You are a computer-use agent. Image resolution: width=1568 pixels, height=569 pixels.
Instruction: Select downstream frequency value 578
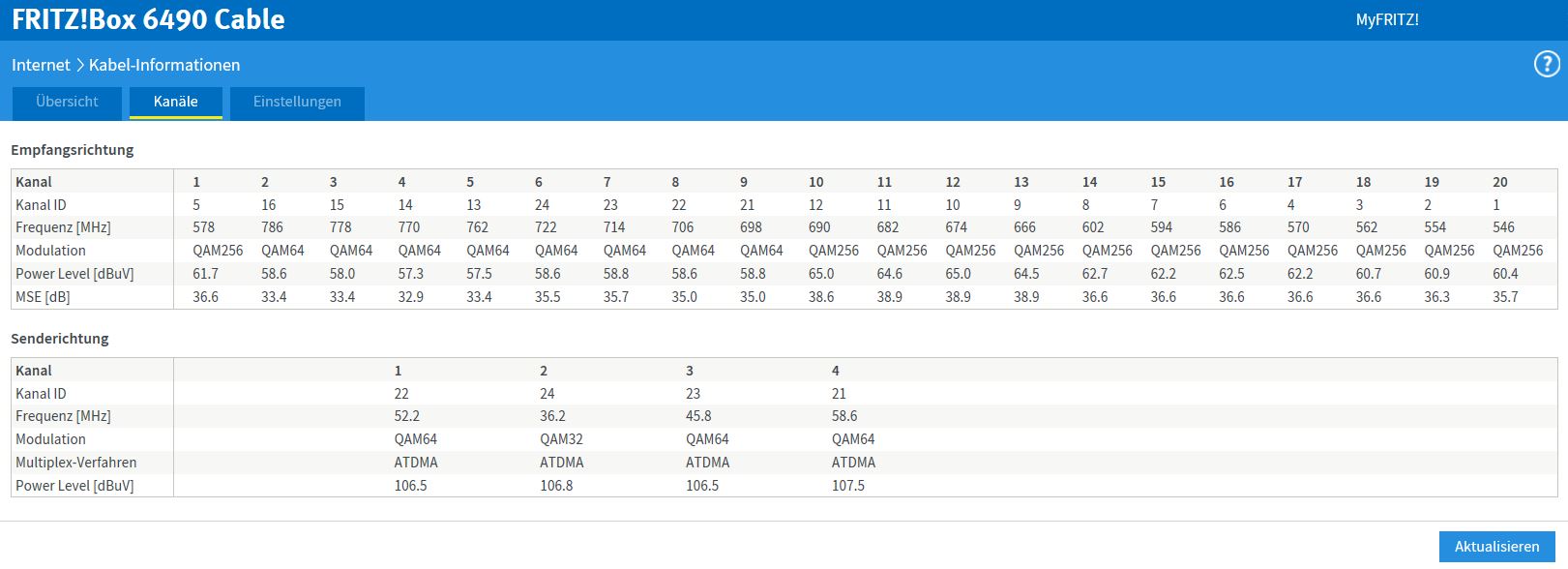pyautogui.click(x=203, y=227)
